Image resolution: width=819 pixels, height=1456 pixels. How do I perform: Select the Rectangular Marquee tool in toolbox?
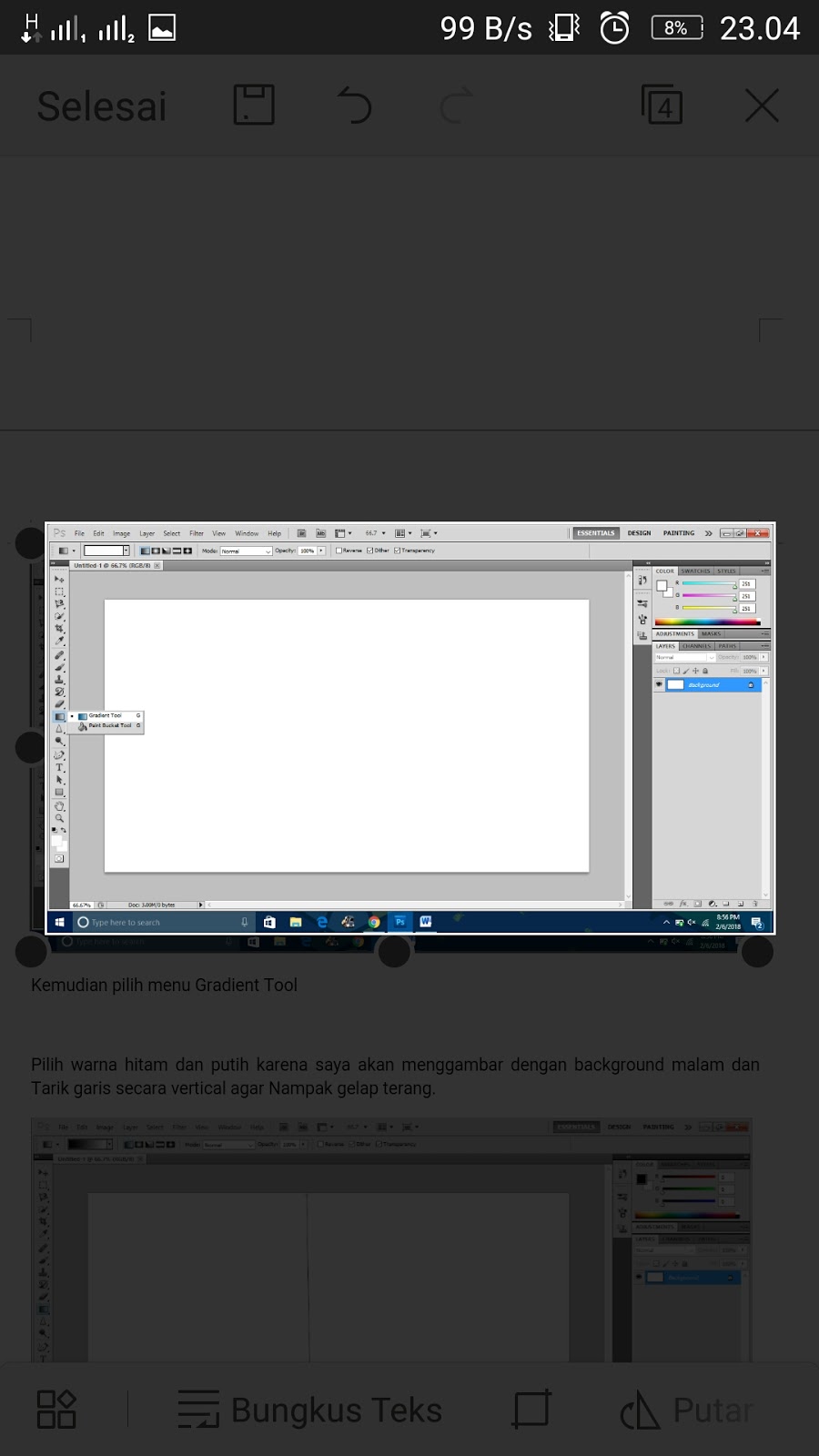59,591
